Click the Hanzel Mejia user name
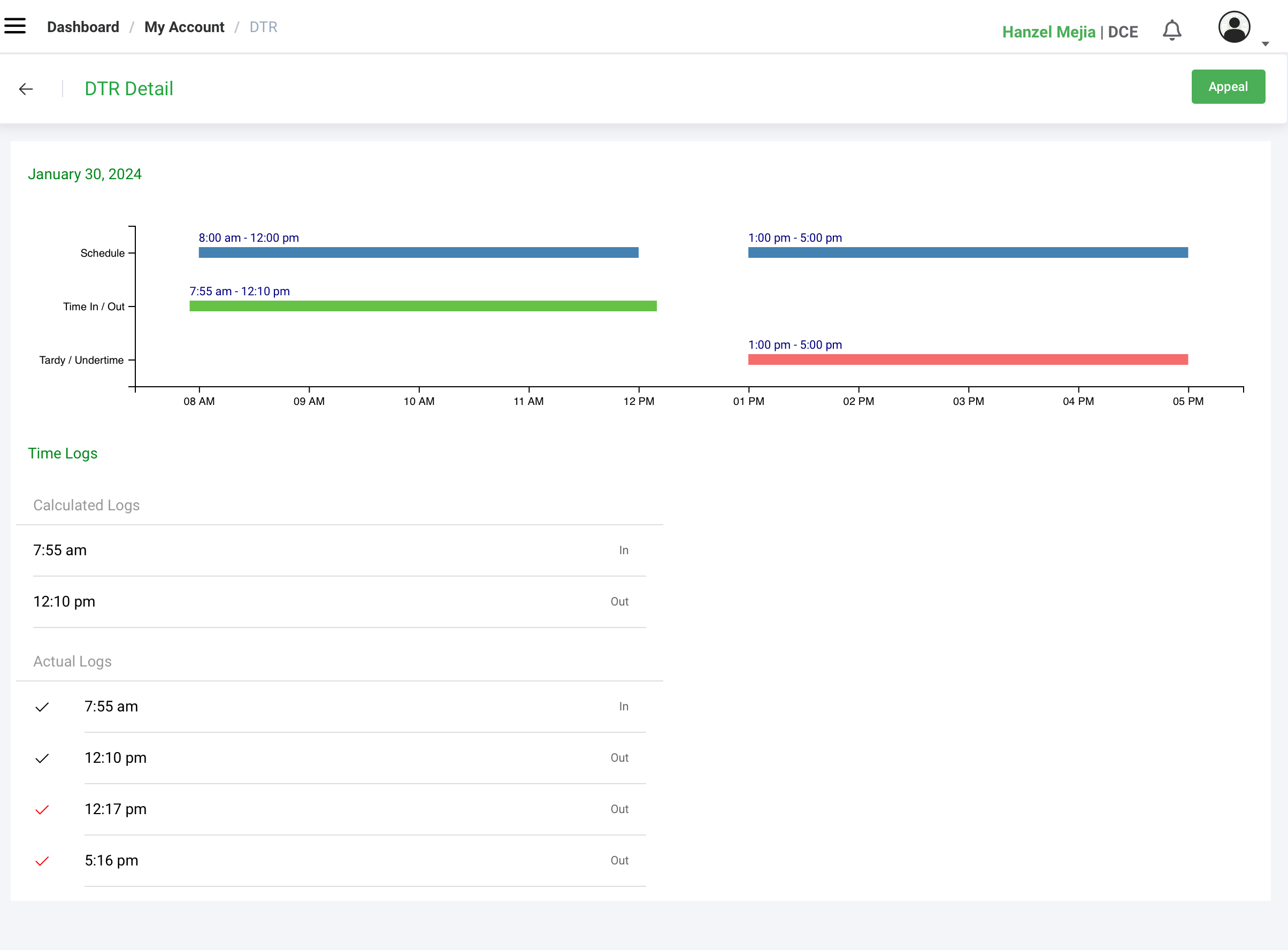Screen dimensions: 1288x950 pos(1048,32)
